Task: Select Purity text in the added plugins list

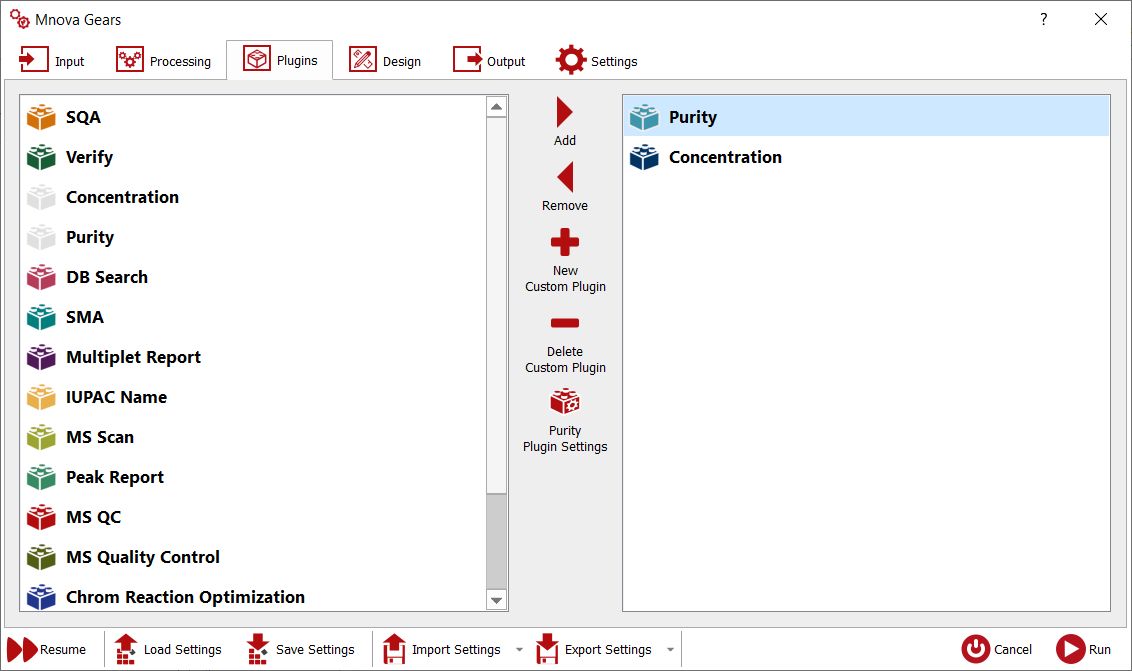Action: (693, 117)
